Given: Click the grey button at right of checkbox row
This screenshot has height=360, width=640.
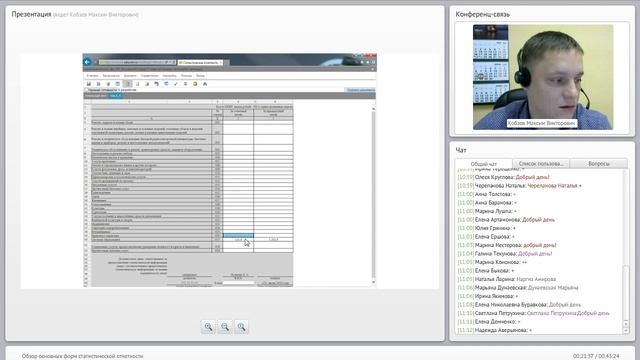Looking at the screenshot, I should click(x=360, y=90).
